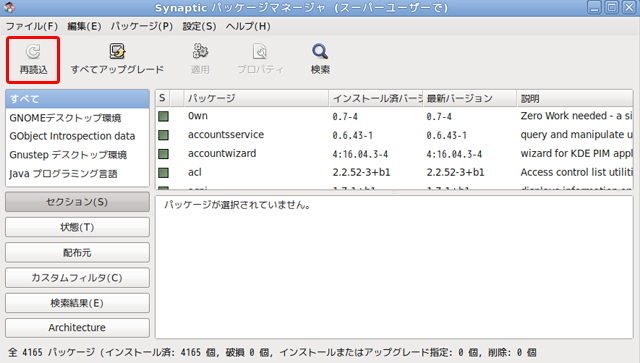The image size is (640, 363).
Task: Open the Settings (設定) menu
Action: (199, 27)
